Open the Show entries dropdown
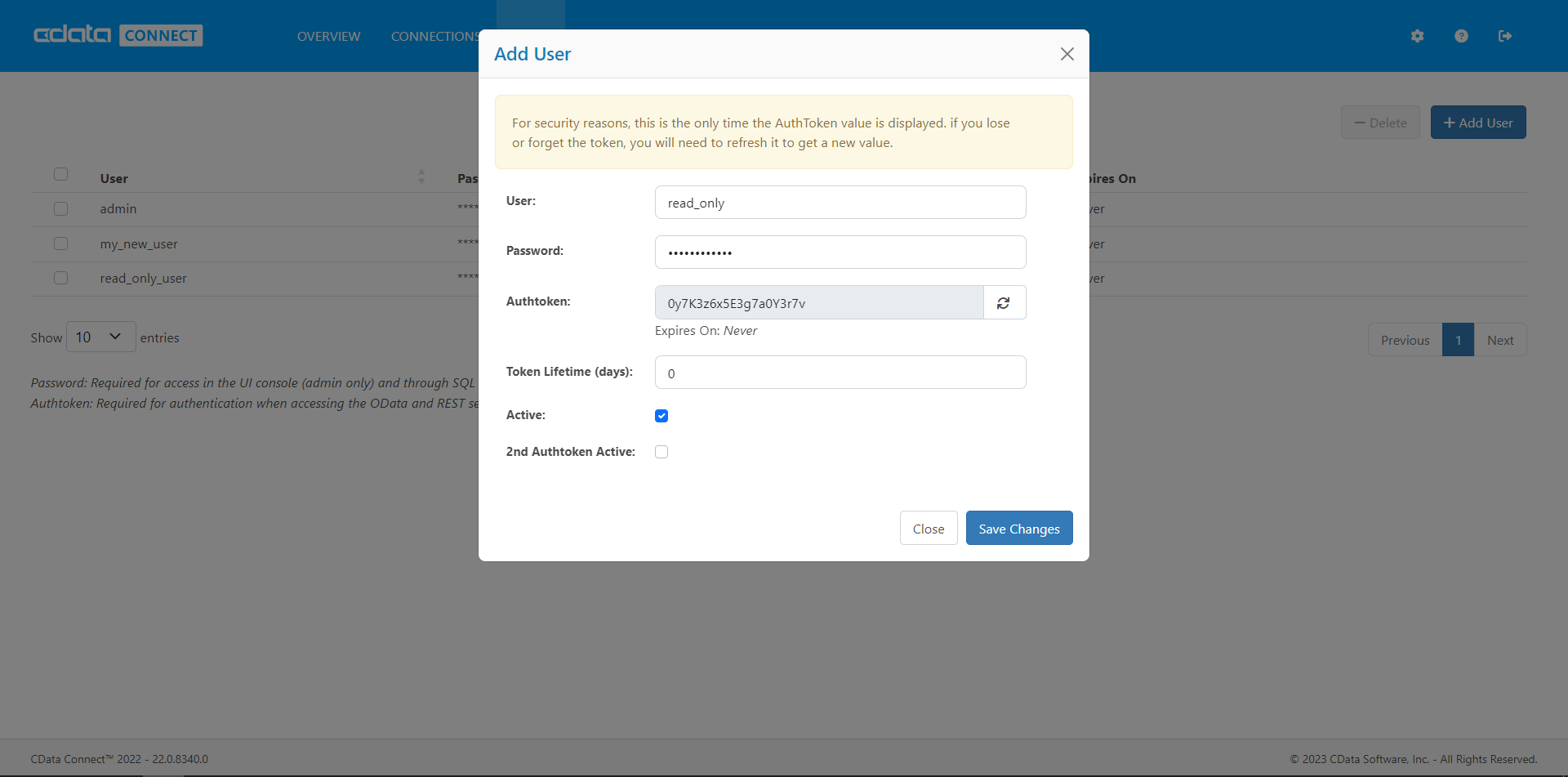 point(100,336)
